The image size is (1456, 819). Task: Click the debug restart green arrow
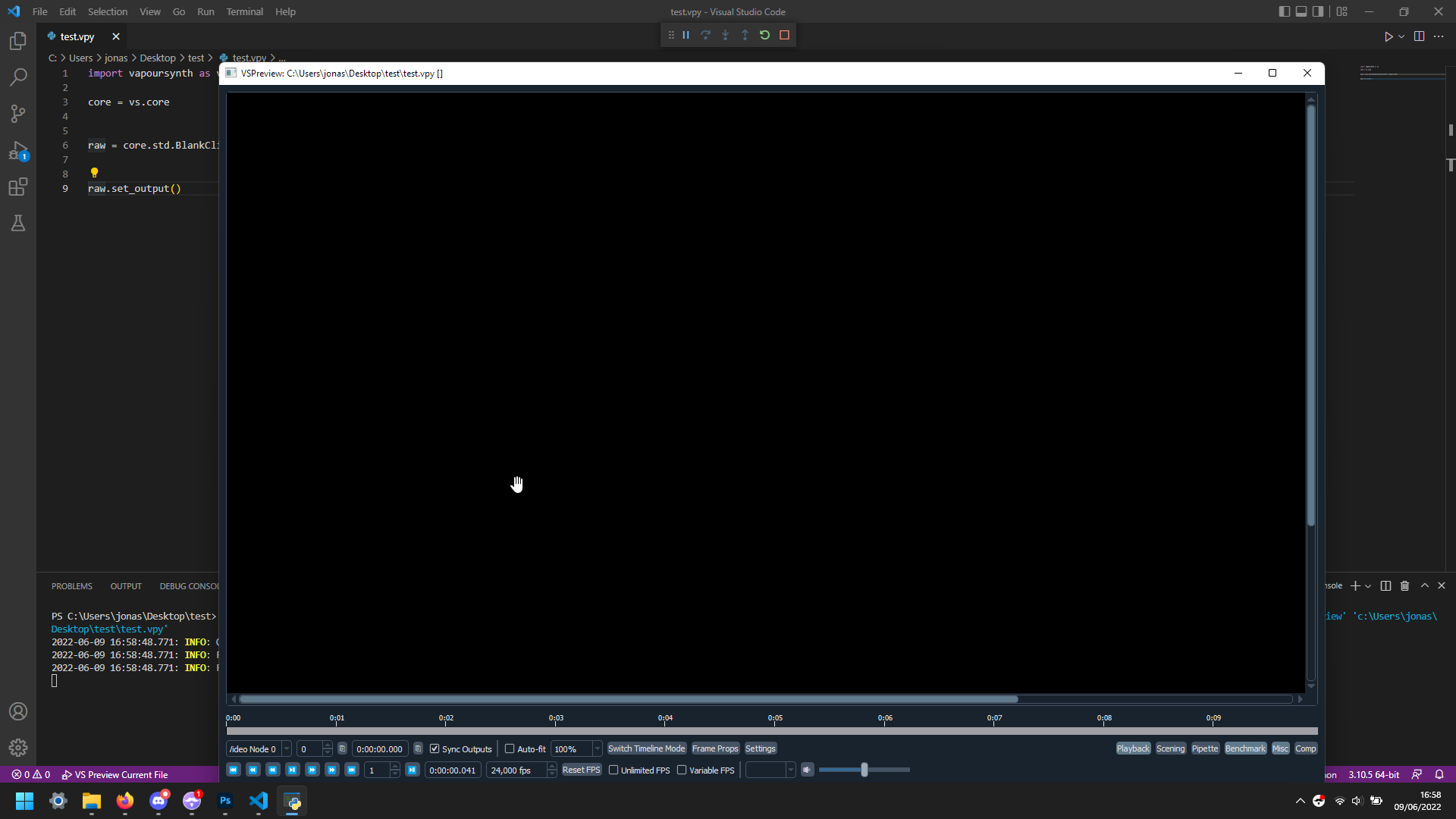[x=764, y=35]
